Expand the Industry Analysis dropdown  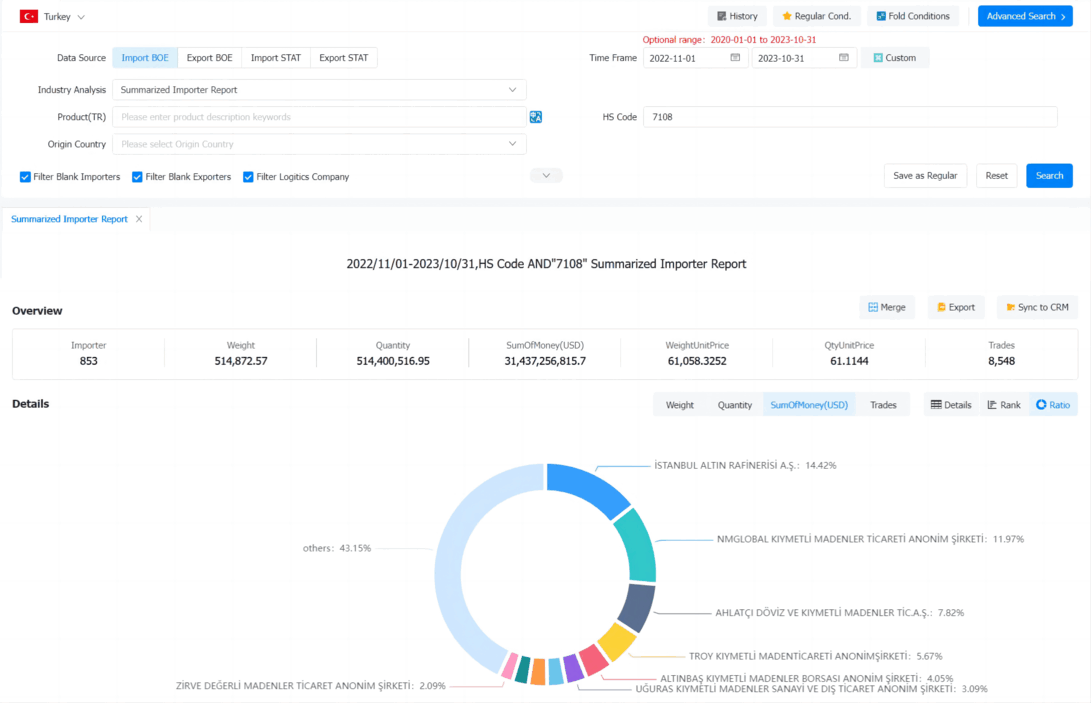click(319, 90)
